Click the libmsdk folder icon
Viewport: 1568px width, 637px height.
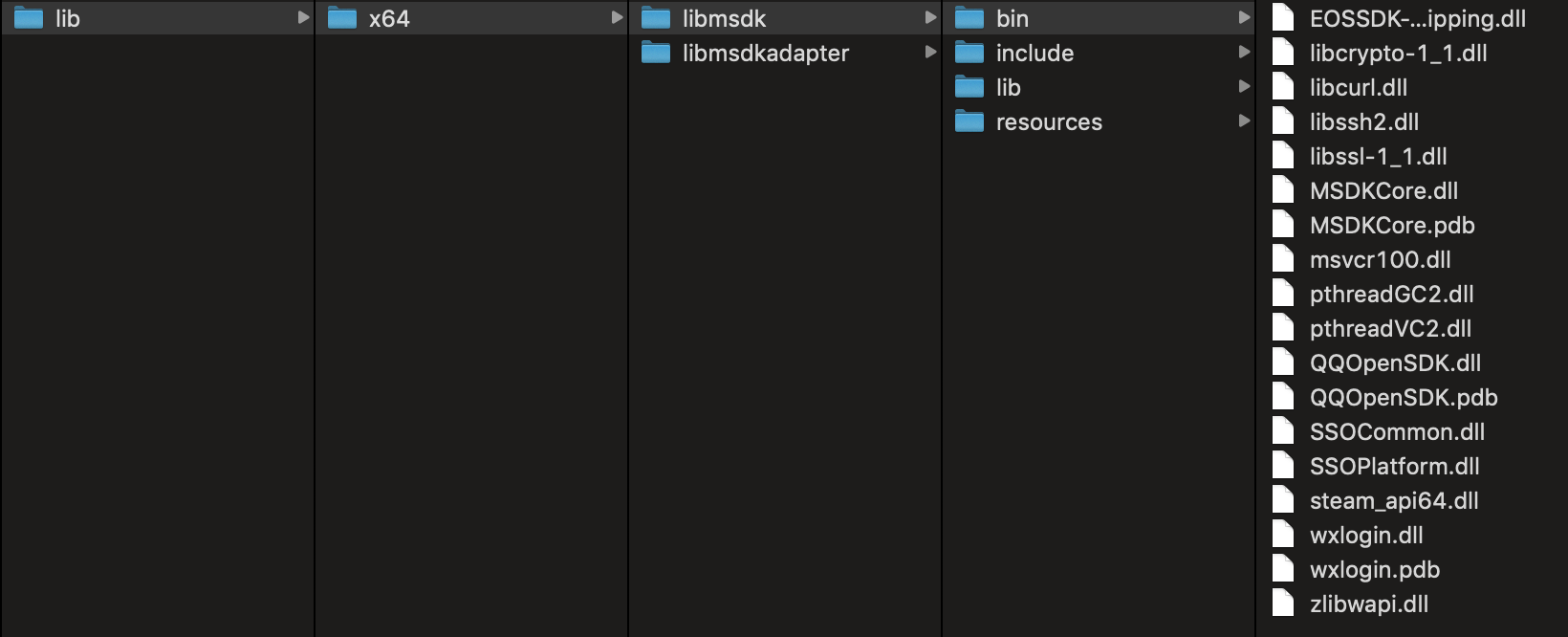pos(656,17)
